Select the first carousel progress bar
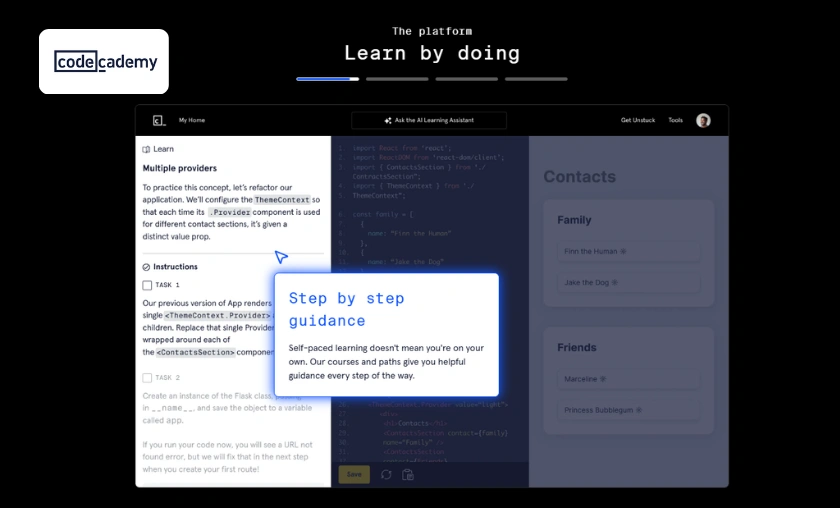Screen dimensions: 840x508 pos(327,79)
